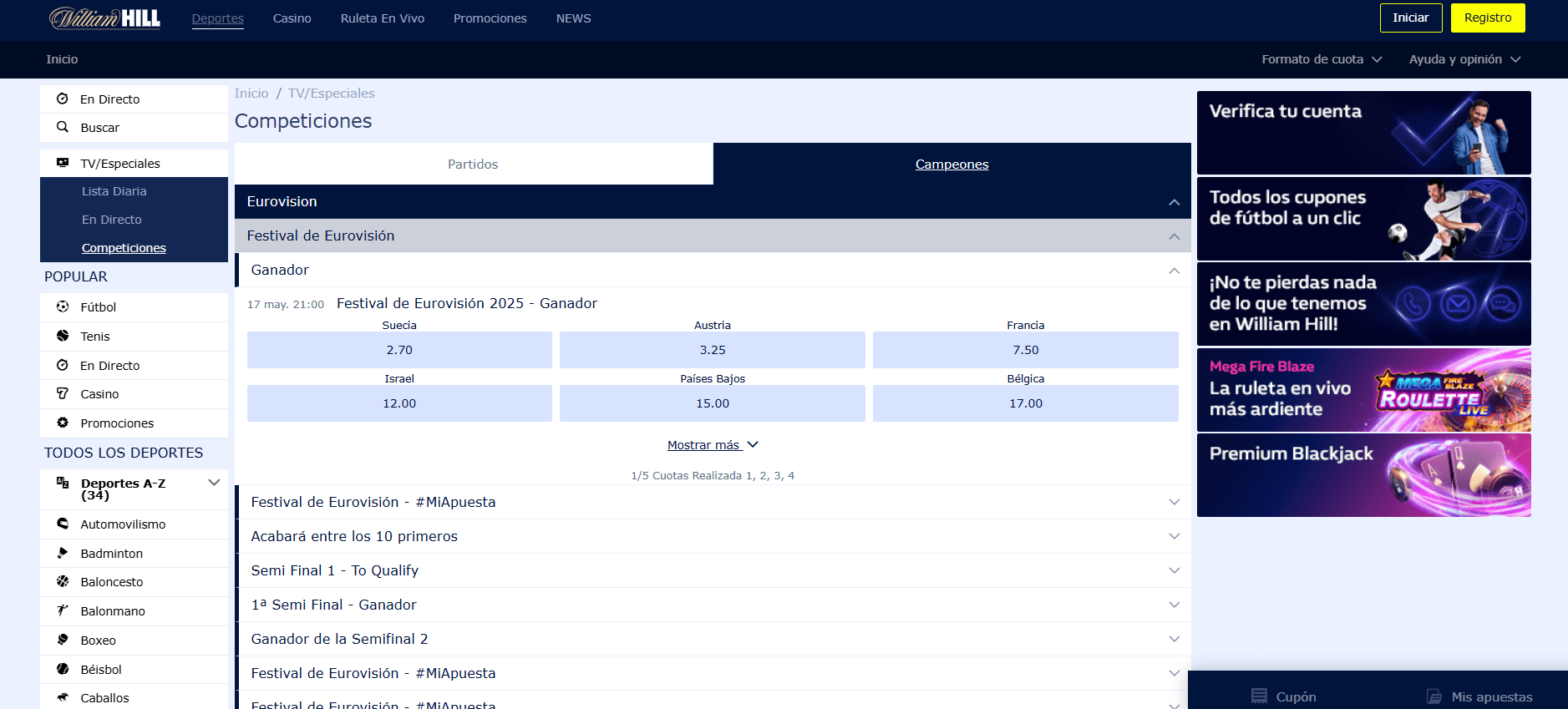
Task: Switch to the Campeones tab
Action: point(951,164)
